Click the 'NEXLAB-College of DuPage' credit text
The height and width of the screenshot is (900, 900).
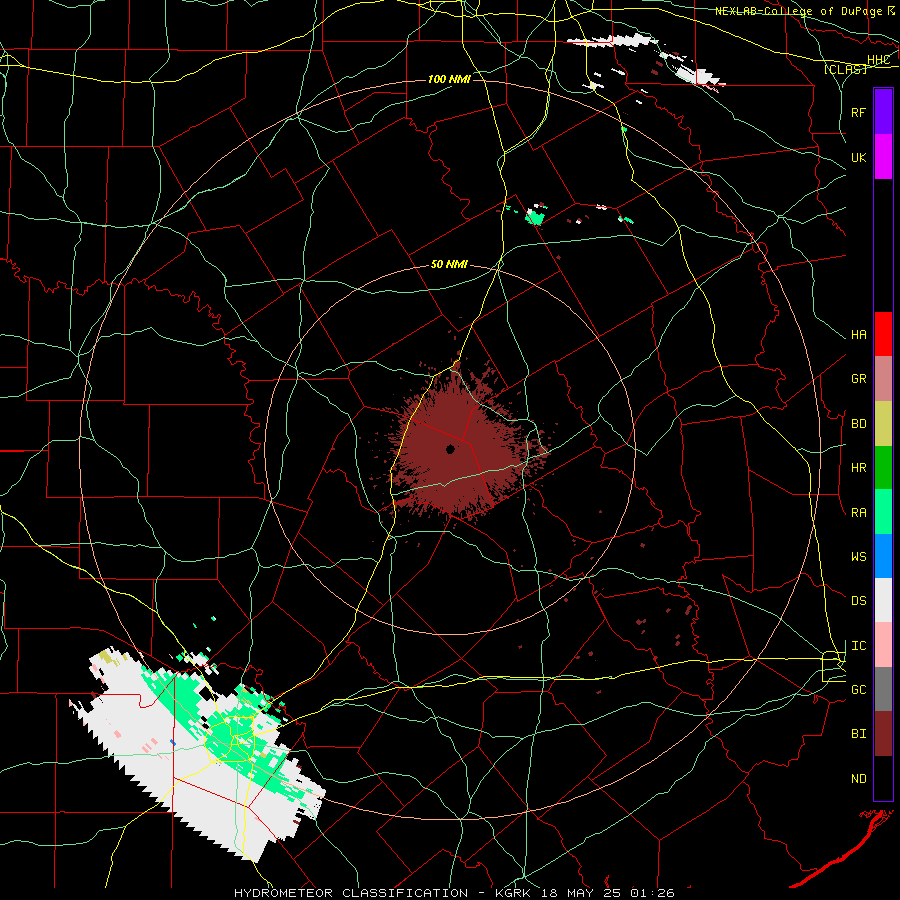[x=798, y=11]
